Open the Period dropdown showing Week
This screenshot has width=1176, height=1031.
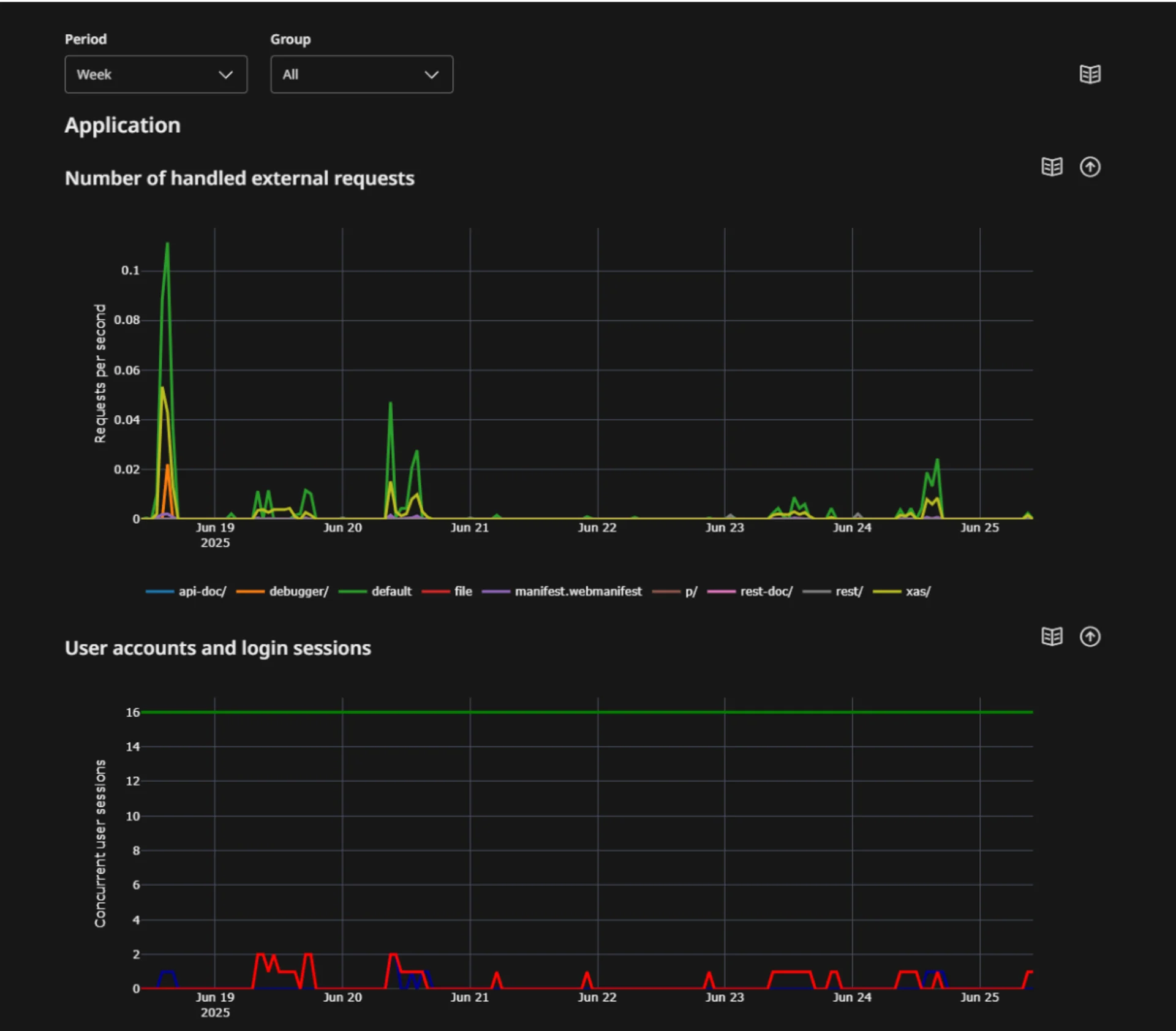point(156,74)
